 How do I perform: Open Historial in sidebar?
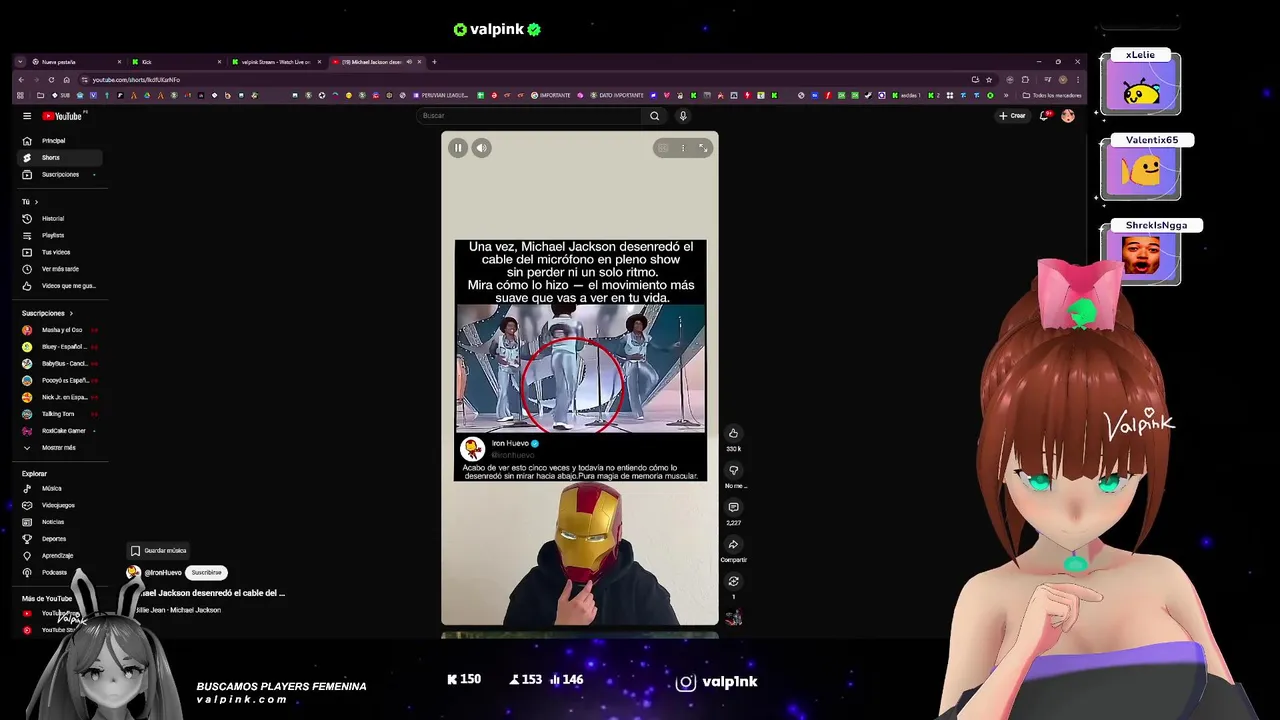click(x=61, y=219)
